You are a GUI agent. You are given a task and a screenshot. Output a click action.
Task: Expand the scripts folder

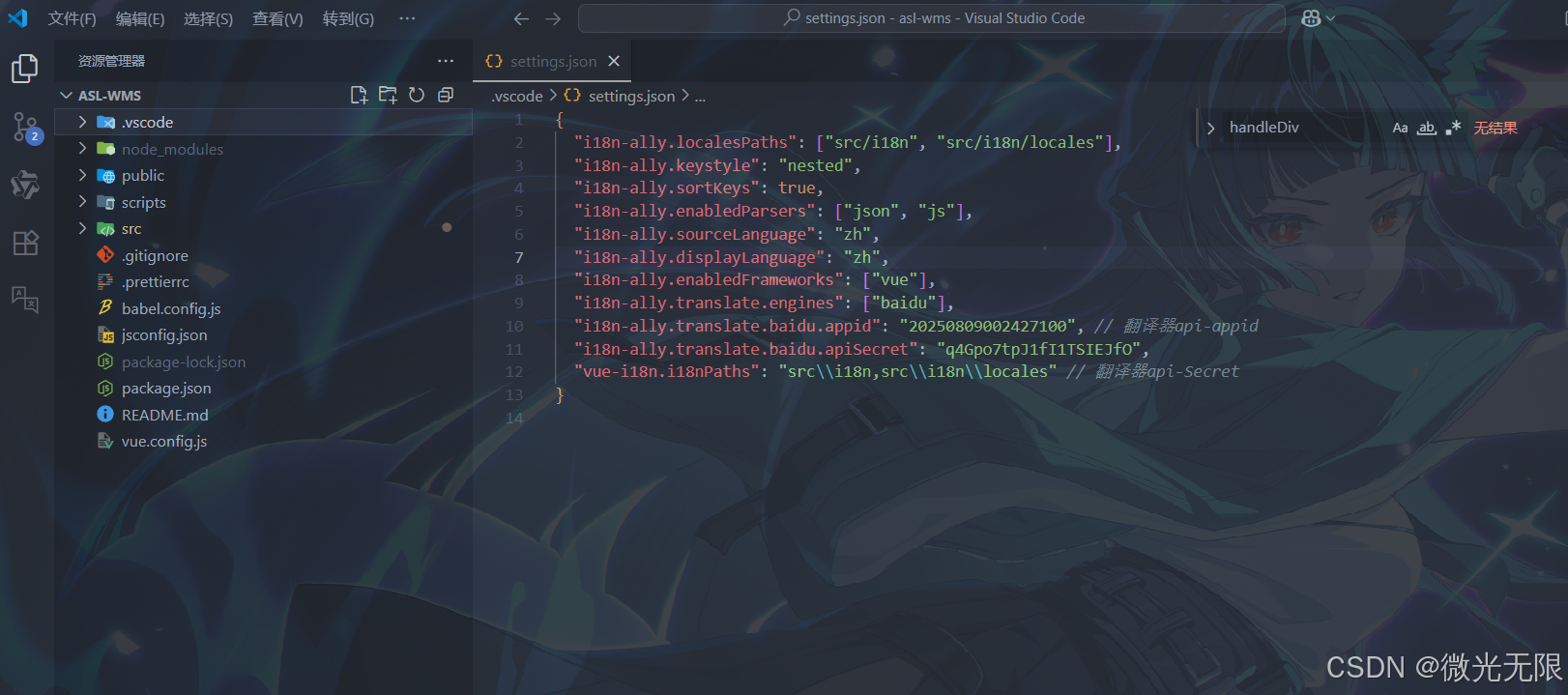(82, 202)
